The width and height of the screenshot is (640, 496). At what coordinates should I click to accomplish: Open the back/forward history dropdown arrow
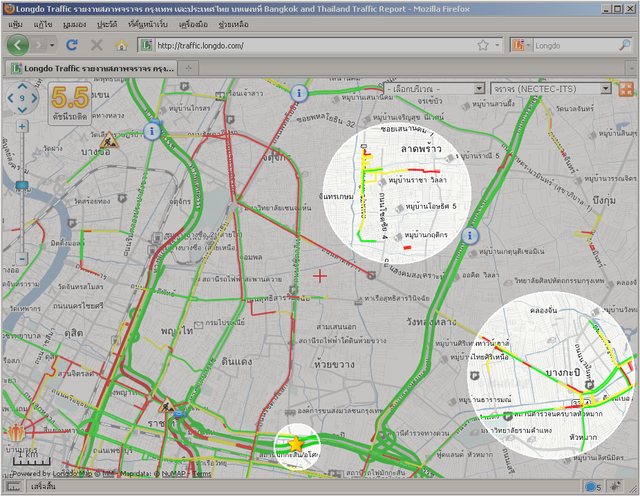tap(52, 45)
